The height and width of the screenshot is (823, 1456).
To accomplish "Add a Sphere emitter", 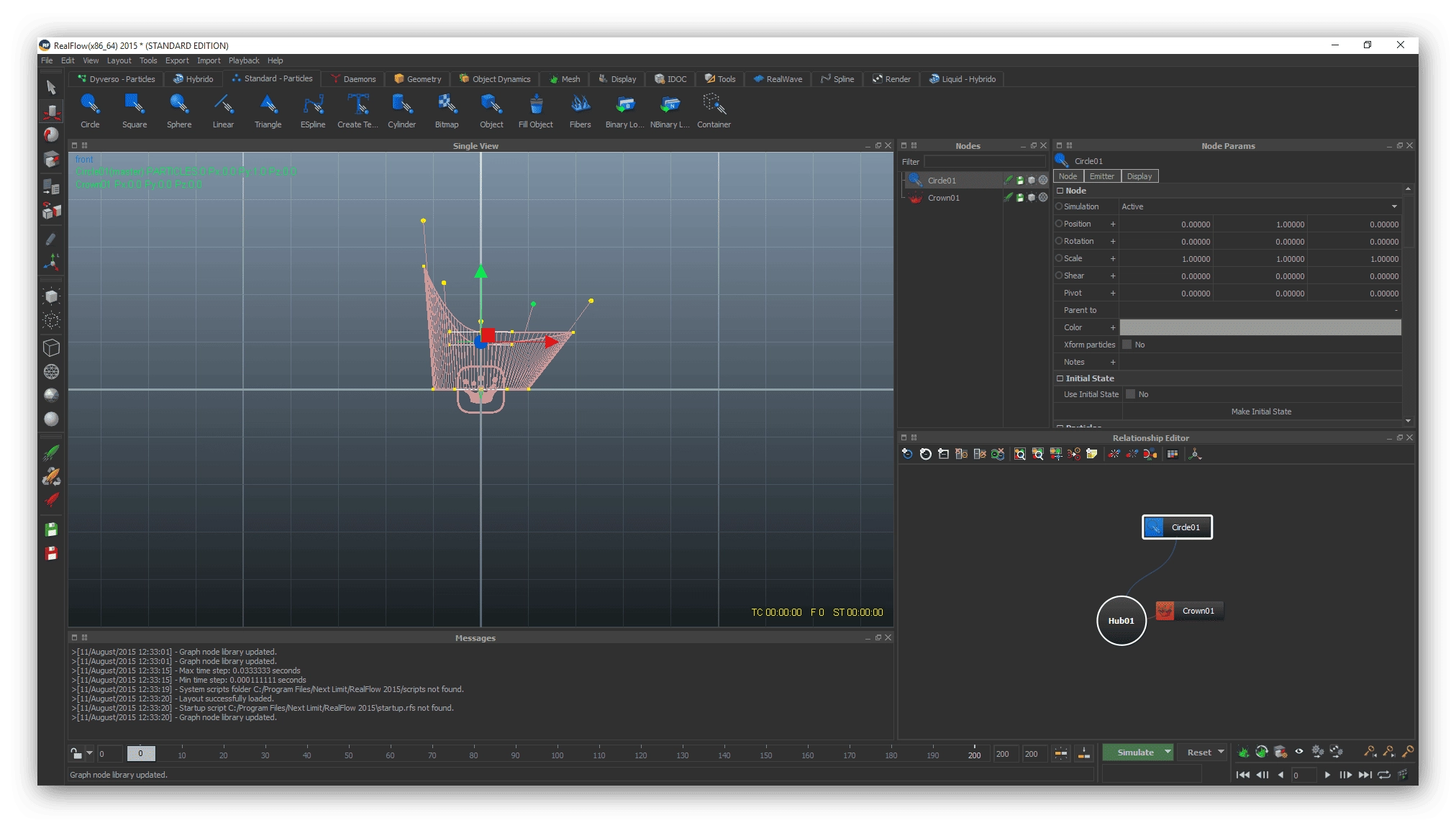I will coord(179,111).
